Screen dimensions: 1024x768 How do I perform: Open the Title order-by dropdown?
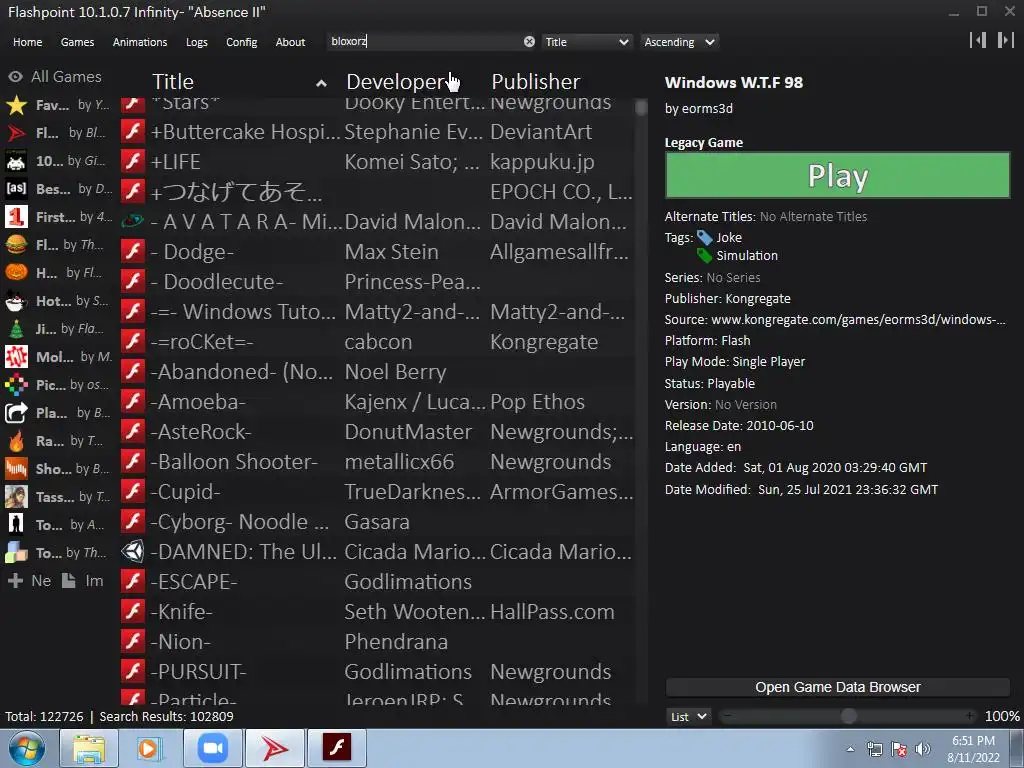[586, 42]
